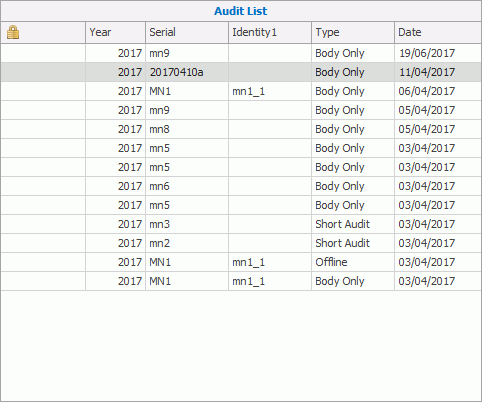Click the mn1_1 identity in the Offline row

coord(249,262)
